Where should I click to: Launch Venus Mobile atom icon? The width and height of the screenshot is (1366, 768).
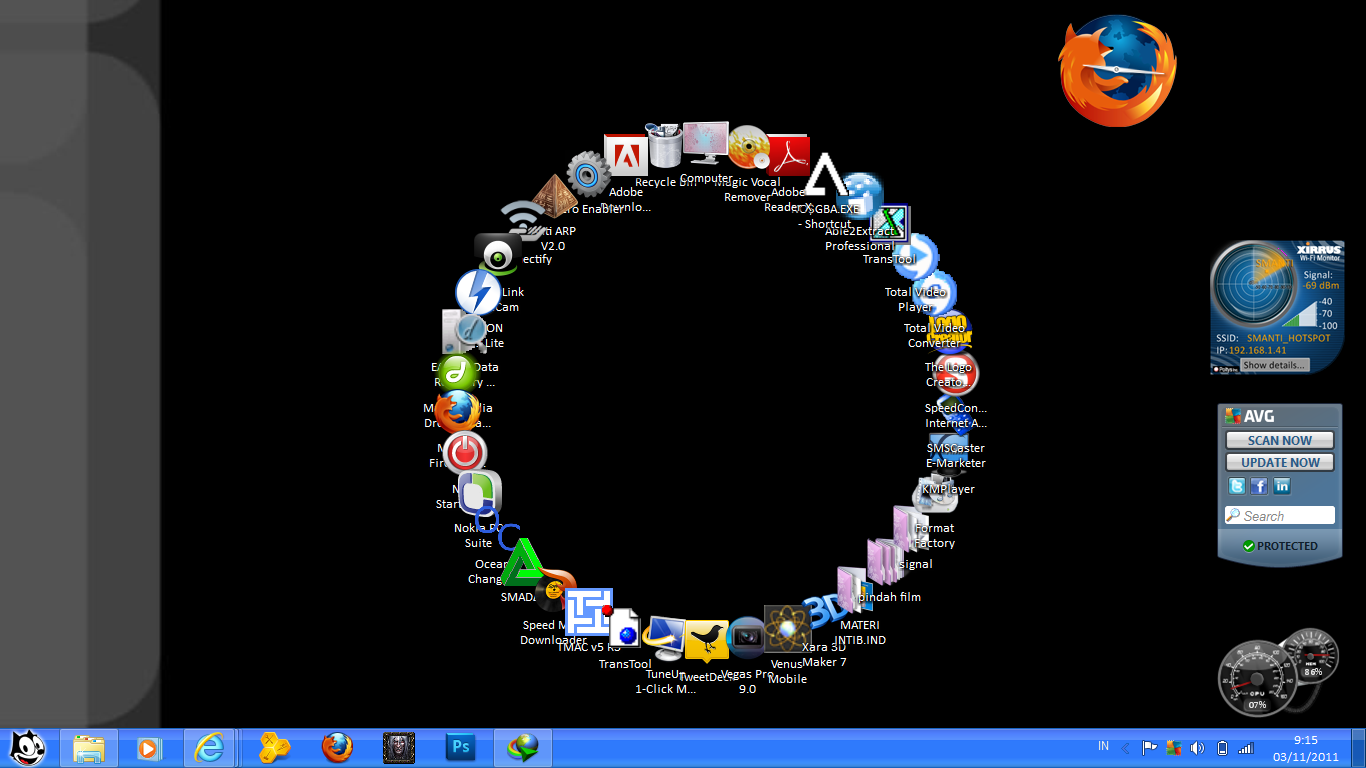[x=788, y=628]
